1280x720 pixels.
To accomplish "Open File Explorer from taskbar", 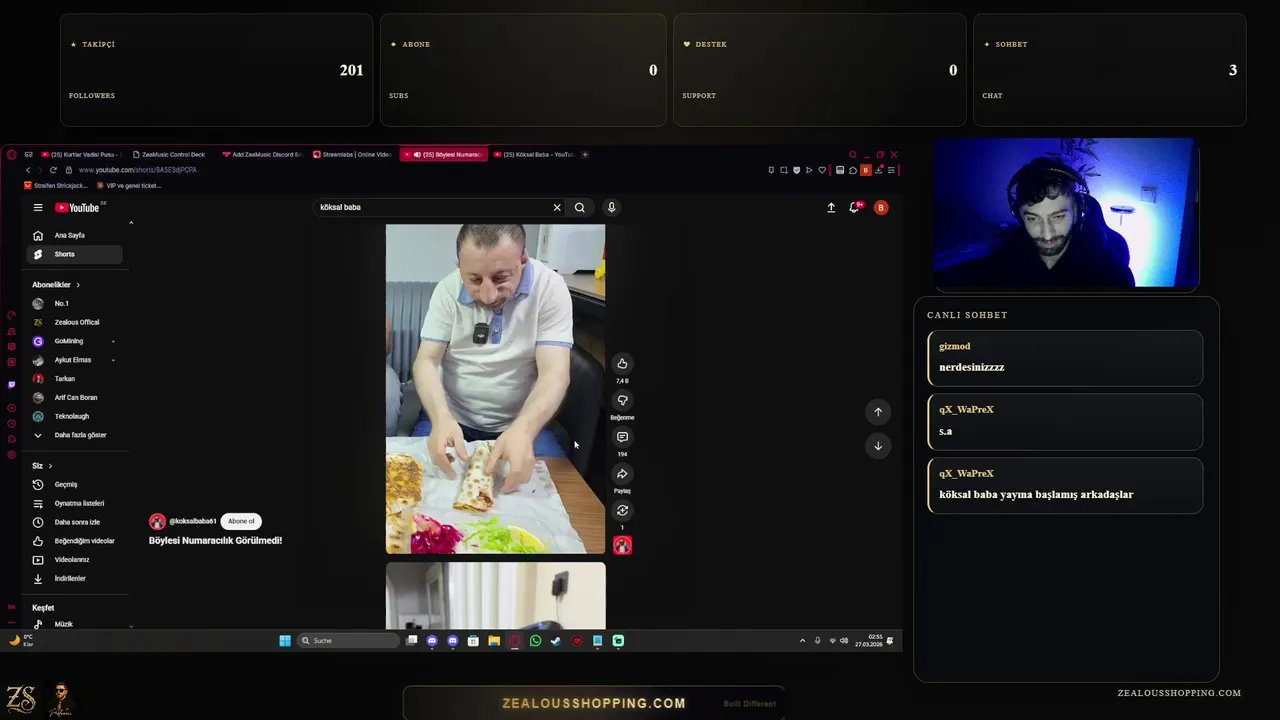I will [x=494, y=641].
